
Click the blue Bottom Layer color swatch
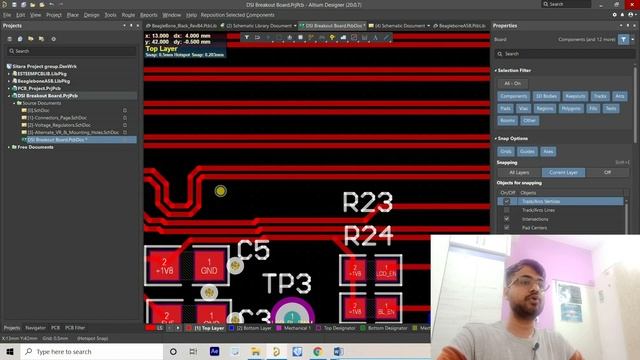pyautogui.click(x=231, y=328)
